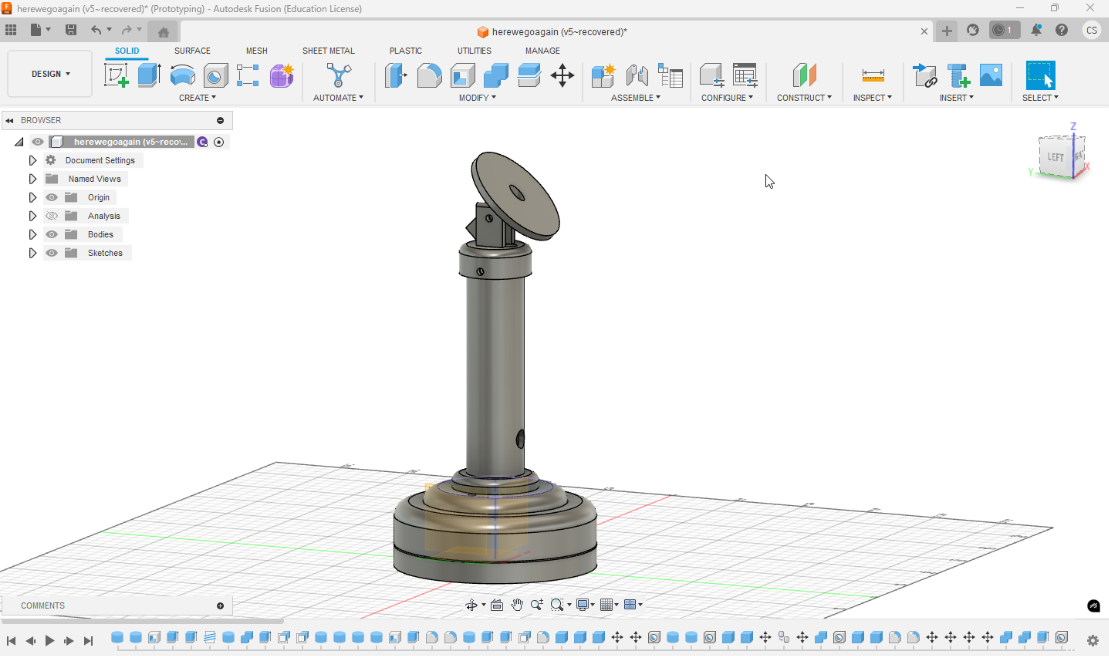Switch to the Mesh tab
The width and height of the screenshot is (1109, 656).
tap(257, 51)
